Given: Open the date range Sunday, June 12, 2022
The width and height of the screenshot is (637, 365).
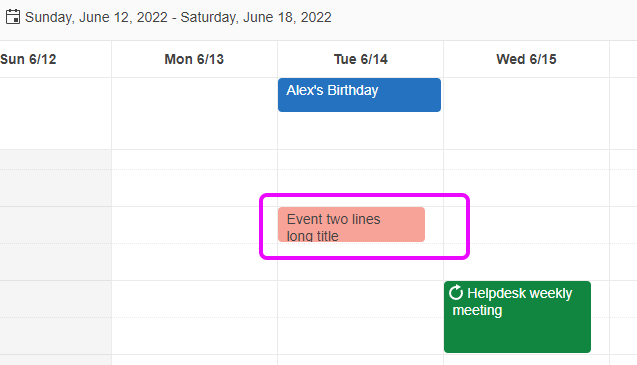Looking at the screenshot, I should point(178,17).
